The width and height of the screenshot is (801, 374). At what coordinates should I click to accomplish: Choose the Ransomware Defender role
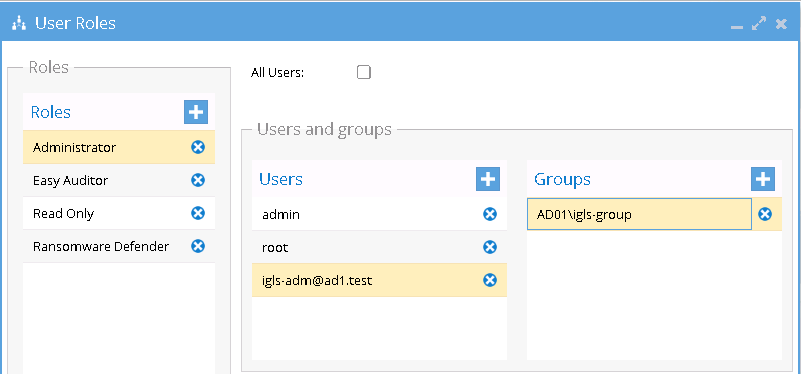119,246
